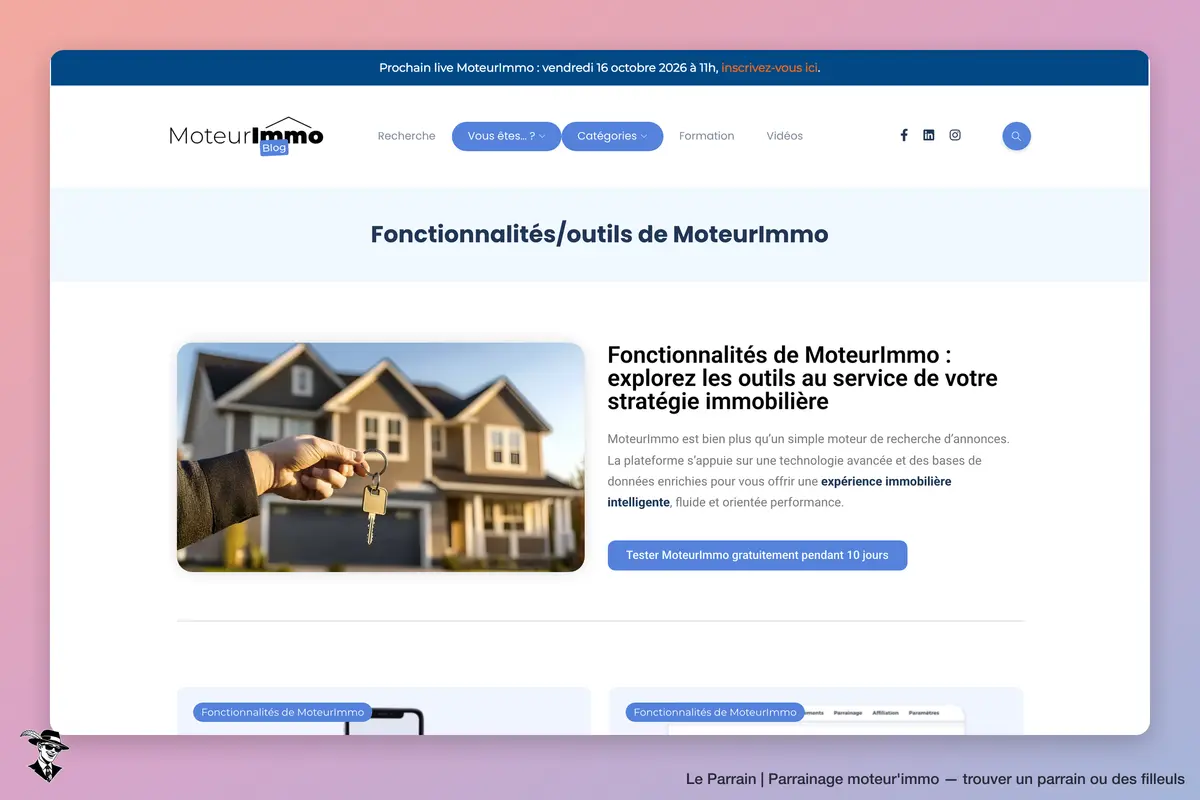Open the Instagram social icon

pyautogui.click(x=955, y=135)
